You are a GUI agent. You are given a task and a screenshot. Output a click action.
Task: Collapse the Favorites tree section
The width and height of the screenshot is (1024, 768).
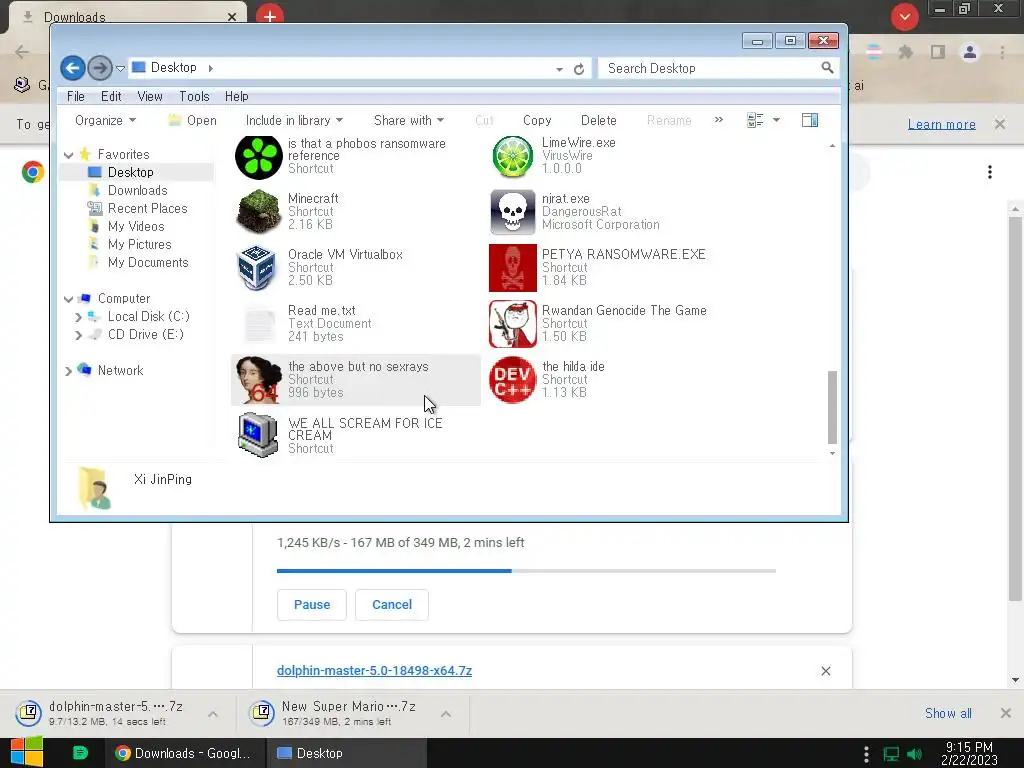click(x=69, y=155)
